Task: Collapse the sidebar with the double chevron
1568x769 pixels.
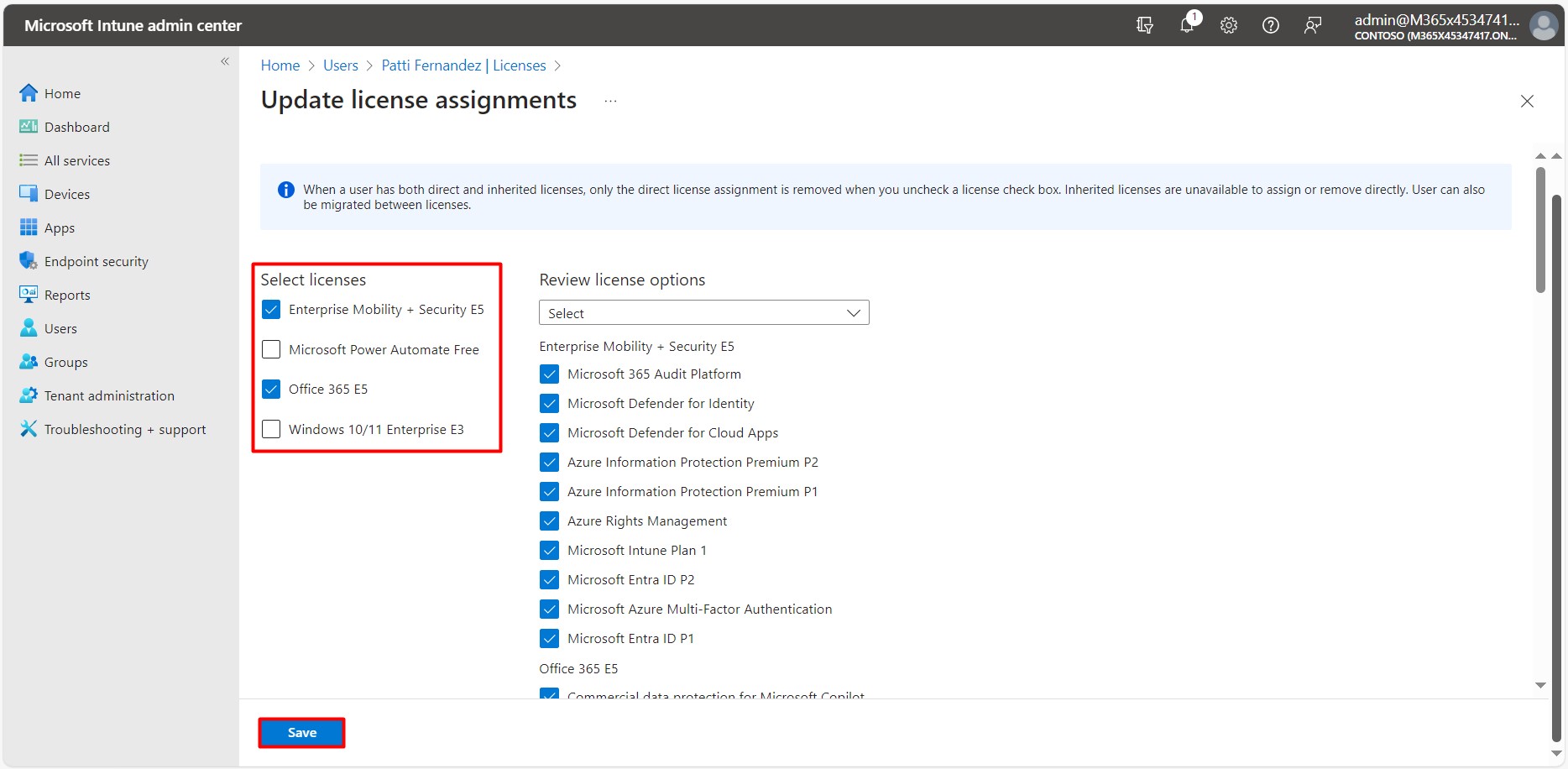Action: tap(225, 61)
